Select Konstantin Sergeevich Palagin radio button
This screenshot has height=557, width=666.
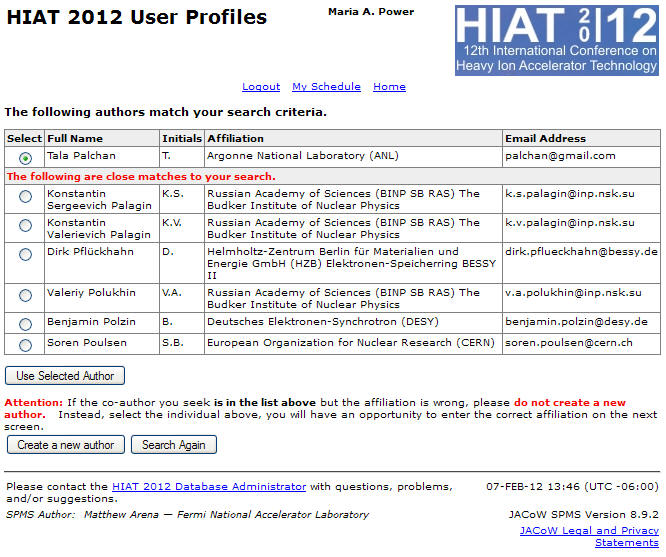(x=25, y=196)
